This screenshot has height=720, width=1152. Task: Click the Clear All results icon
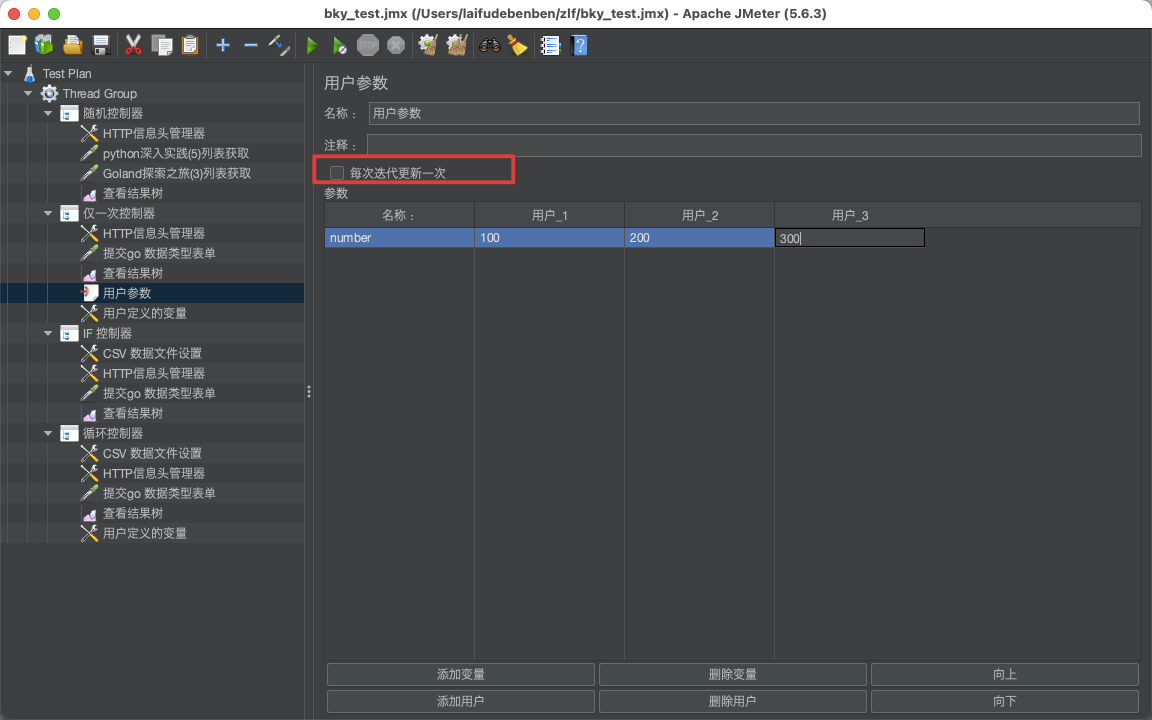coord(457,46)
